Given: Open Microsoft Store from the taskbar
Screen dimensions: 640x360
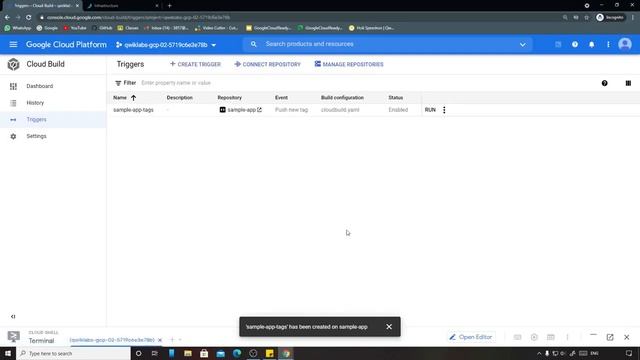Looking at the screenshot, I should (x=204, y=353).
